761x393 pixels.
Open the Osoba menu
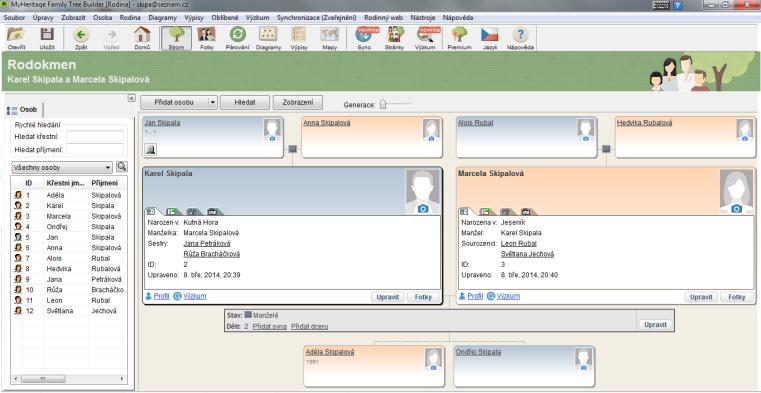102,17
